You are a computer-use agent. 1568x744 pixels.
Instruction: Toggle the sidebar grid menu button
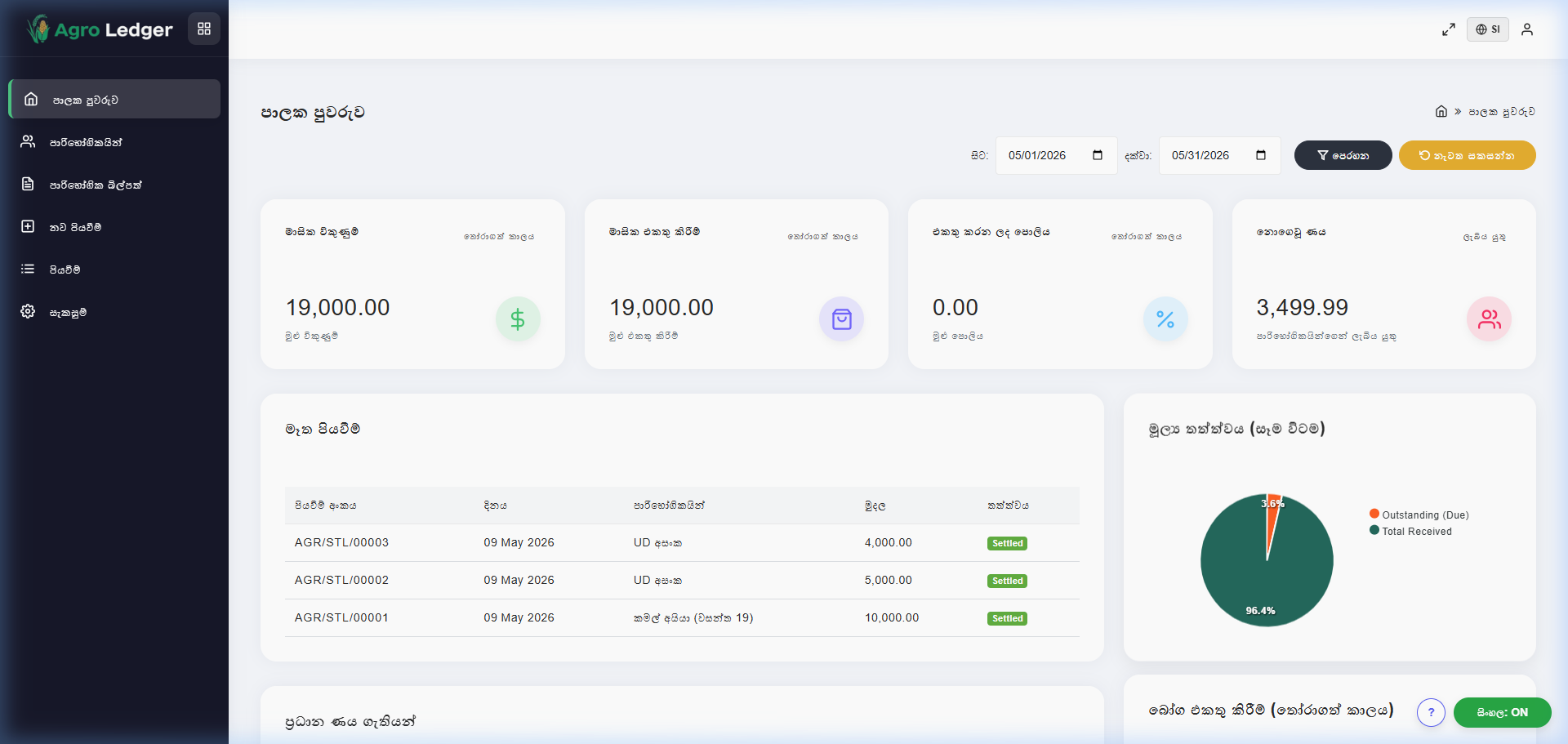tap(204, 29)
